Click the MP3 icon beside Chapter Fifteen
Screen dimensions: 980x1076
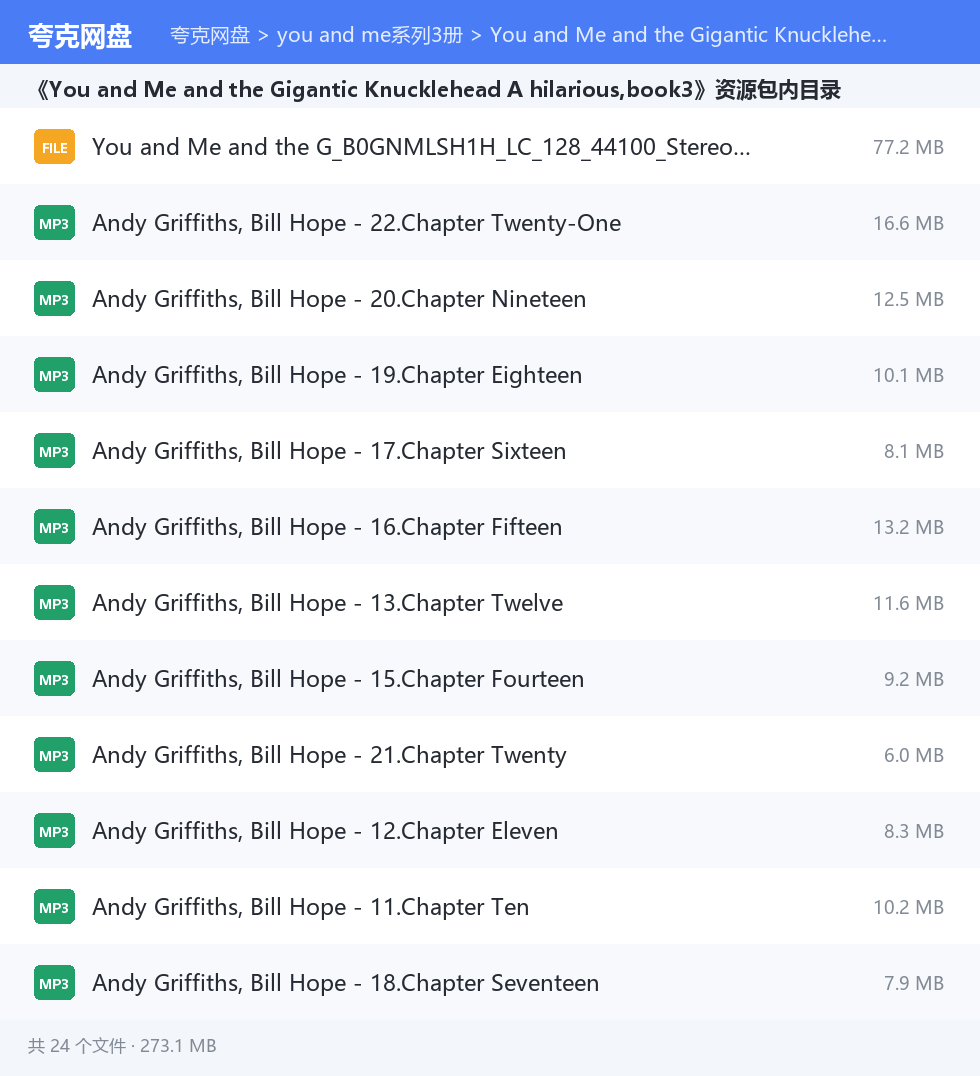pos(54,527)
